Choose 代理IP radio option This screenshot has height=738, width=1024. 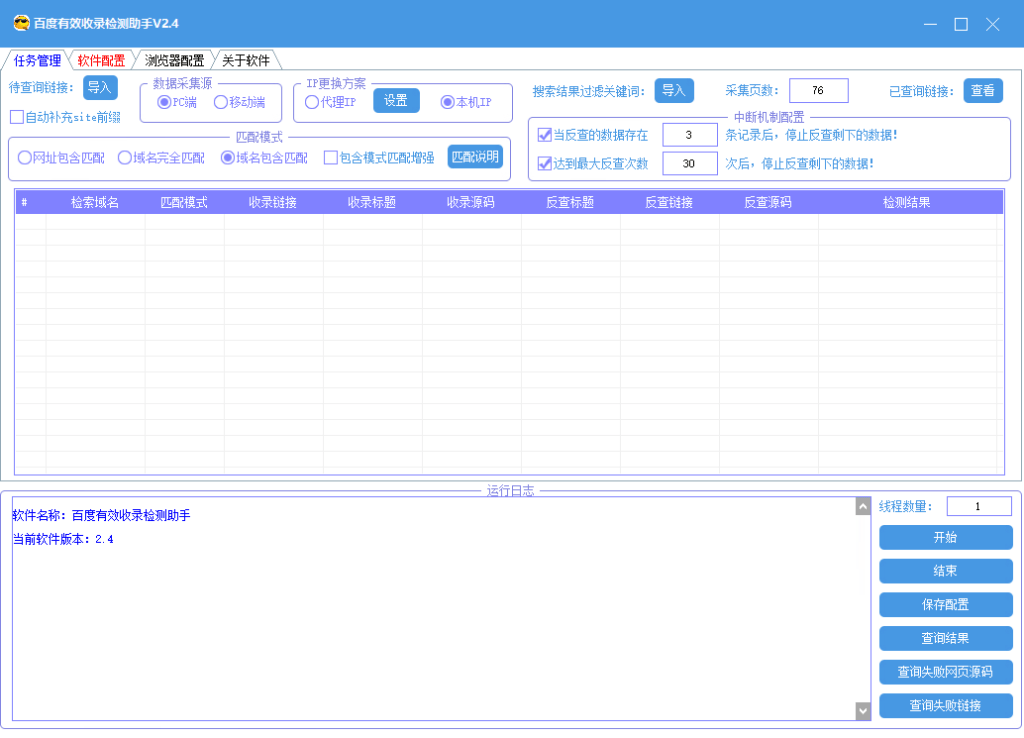[x=312, y=102]
